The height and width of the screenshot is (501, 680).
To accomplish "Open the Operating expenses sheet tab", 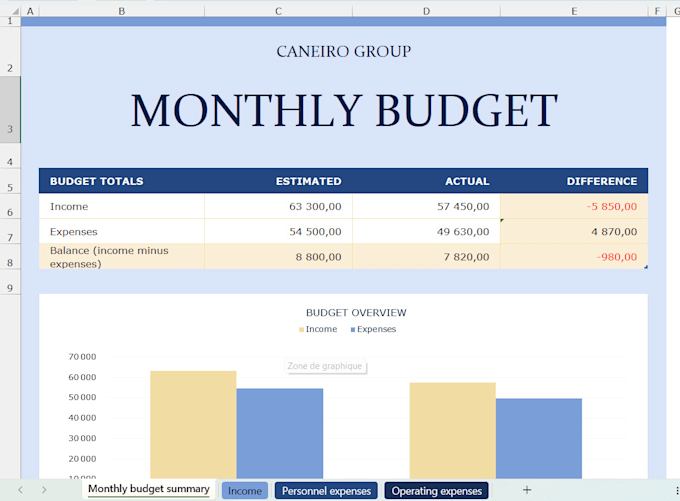I will [x=436, y=491].
